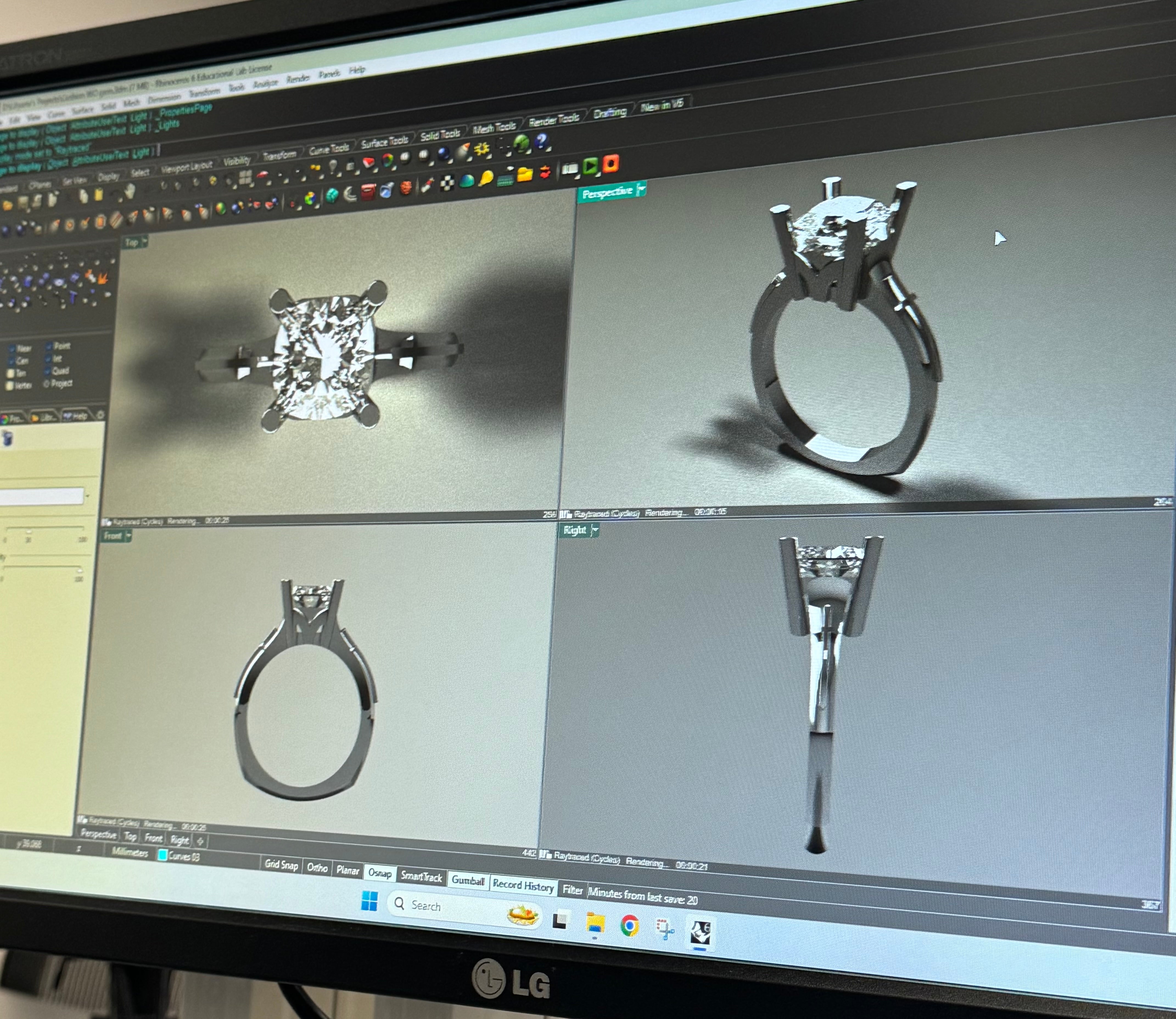
Task: Click the Windows Start button
Action: tap(369, 901)
